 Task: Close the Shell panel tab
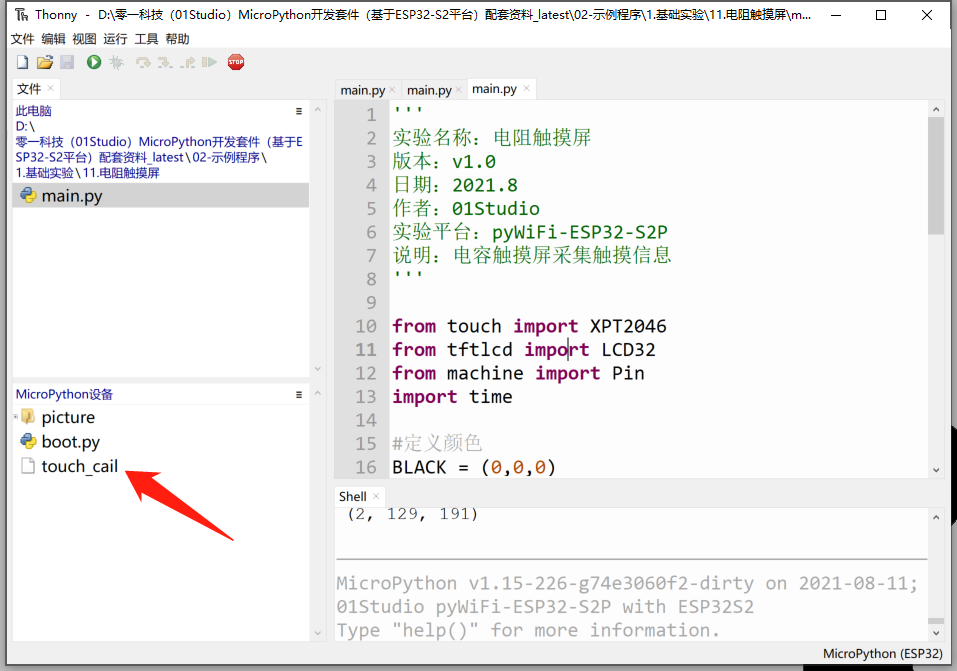[x=377, y=496]
